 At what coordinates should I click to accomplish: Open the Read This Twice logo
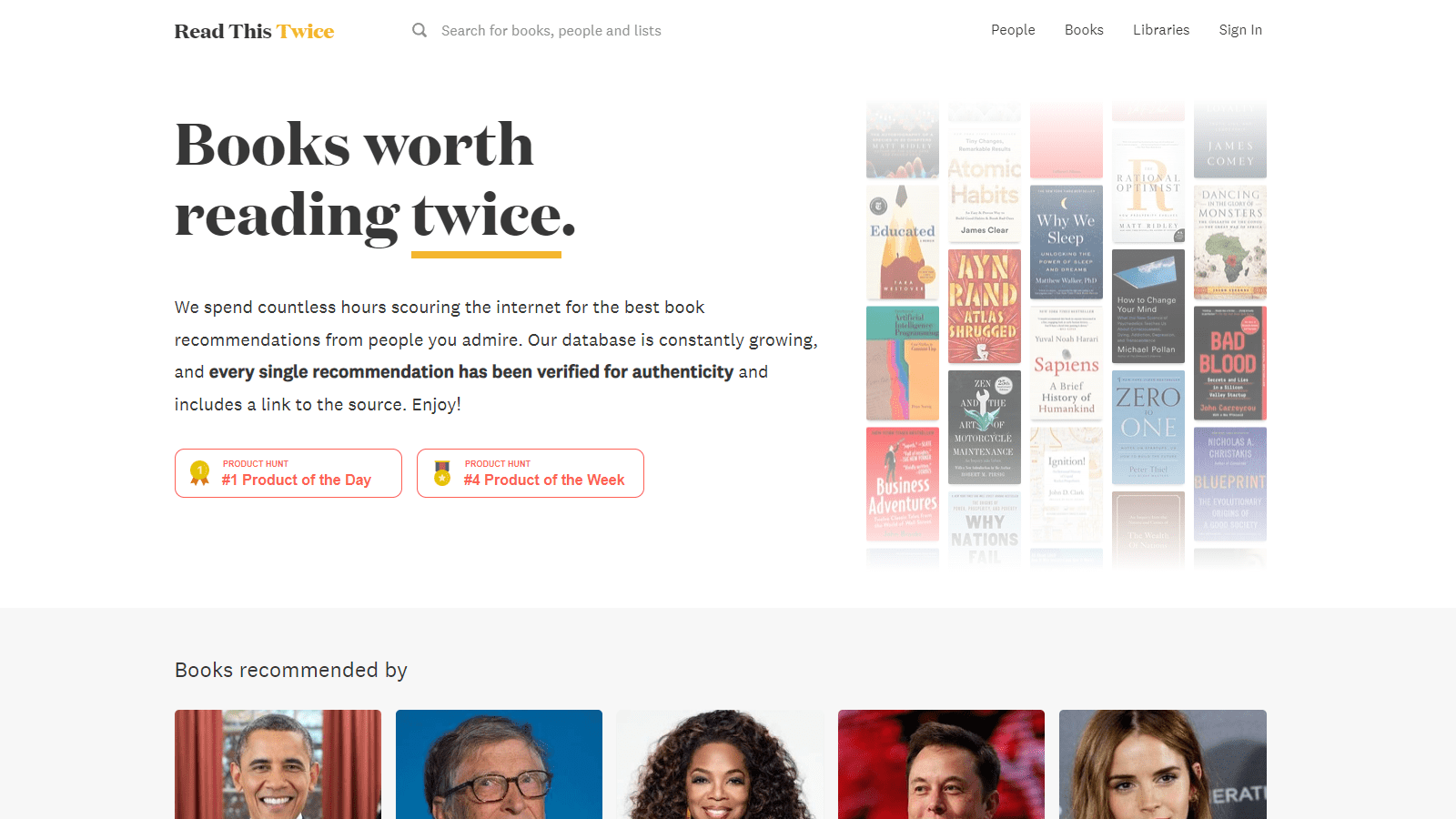point(255,31)
